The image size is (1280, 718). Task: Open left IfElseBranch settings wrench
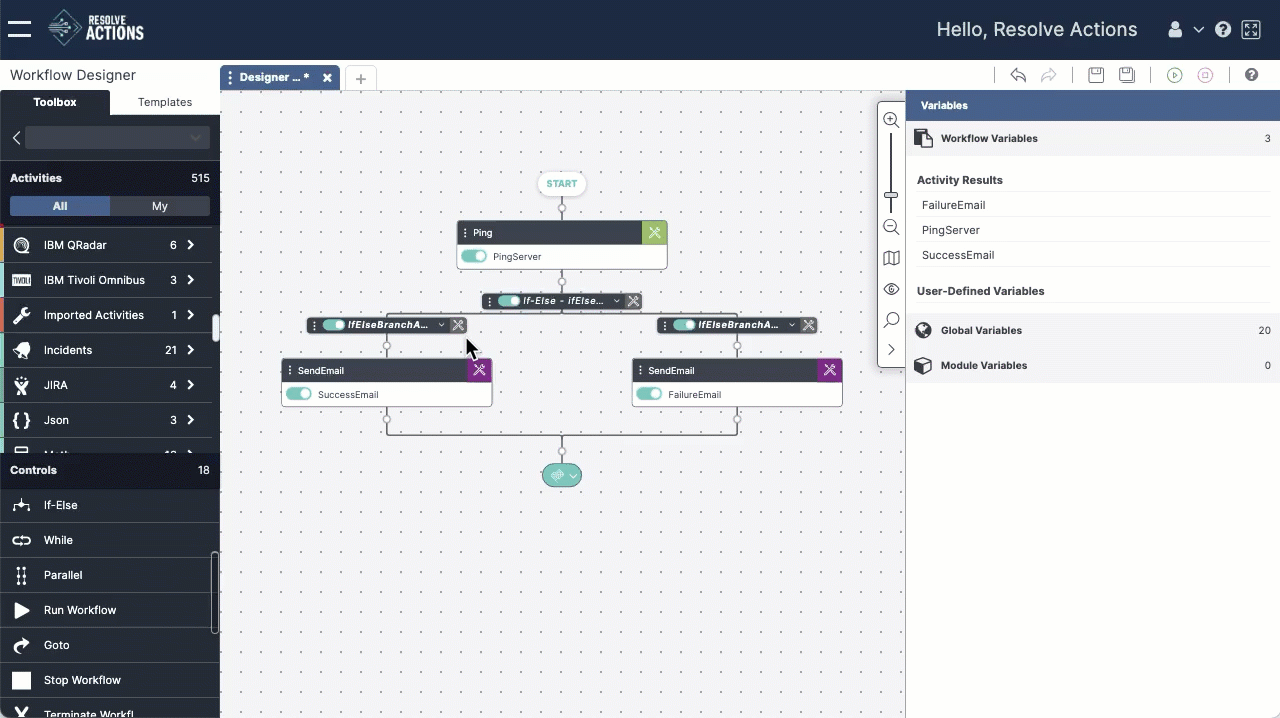(x=458, y=325)
